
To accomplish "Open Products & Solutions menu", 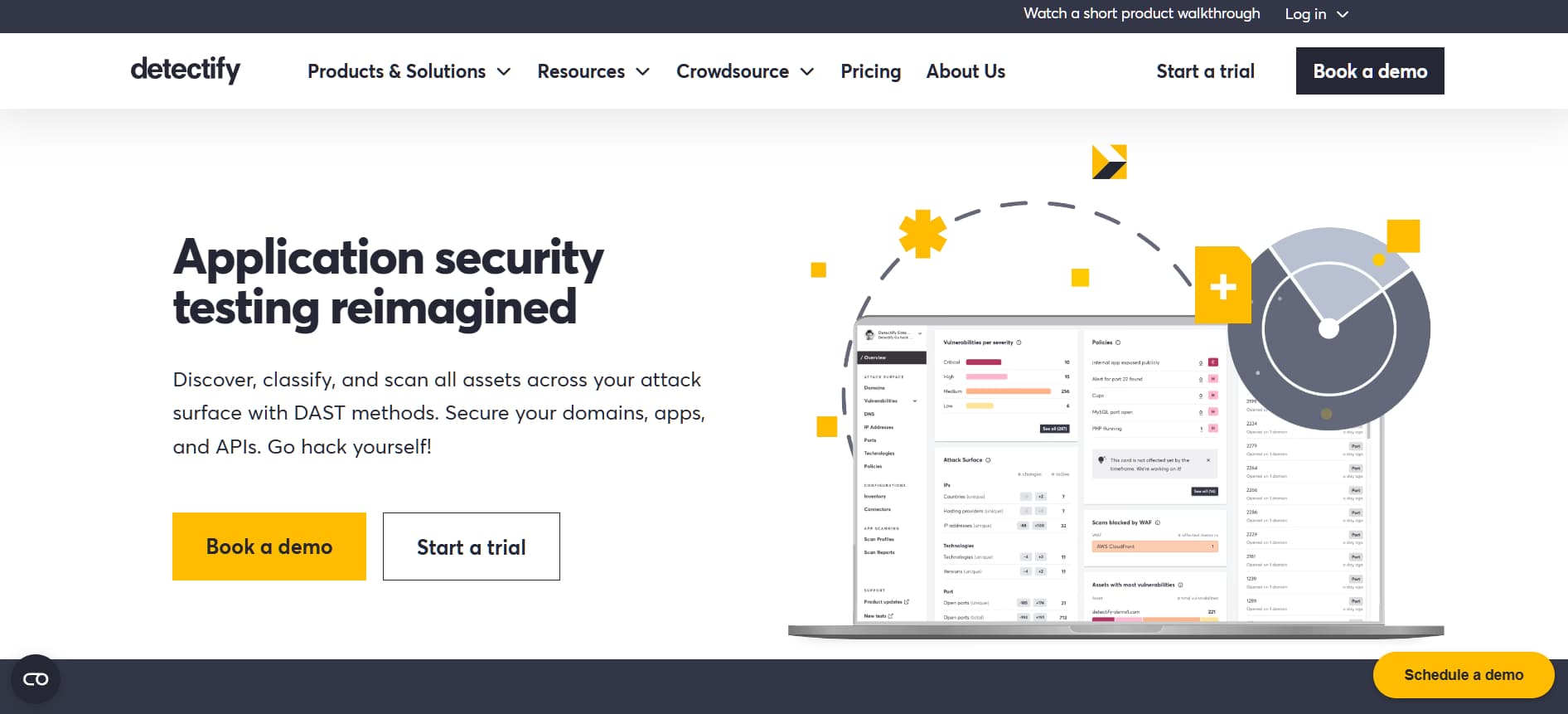I will 397,71.
